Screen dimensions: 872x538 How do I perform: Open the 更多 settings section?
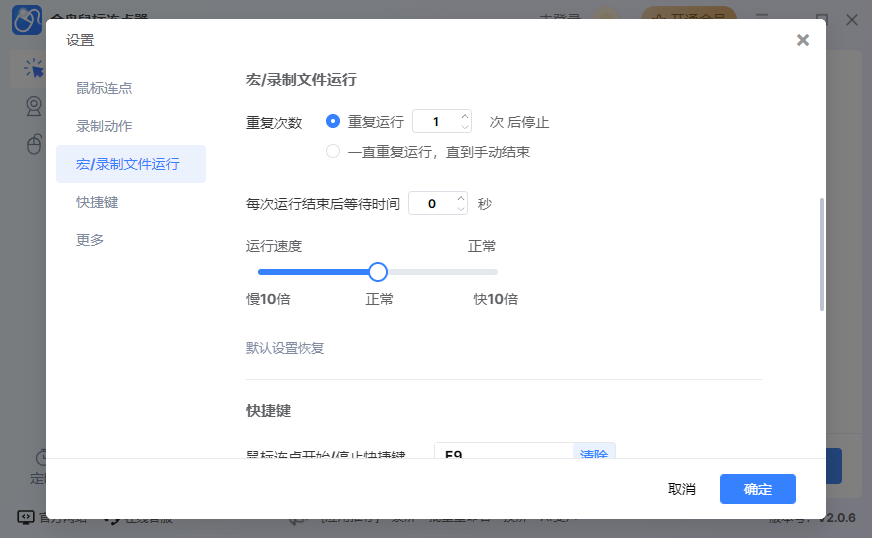coord(90,240)
